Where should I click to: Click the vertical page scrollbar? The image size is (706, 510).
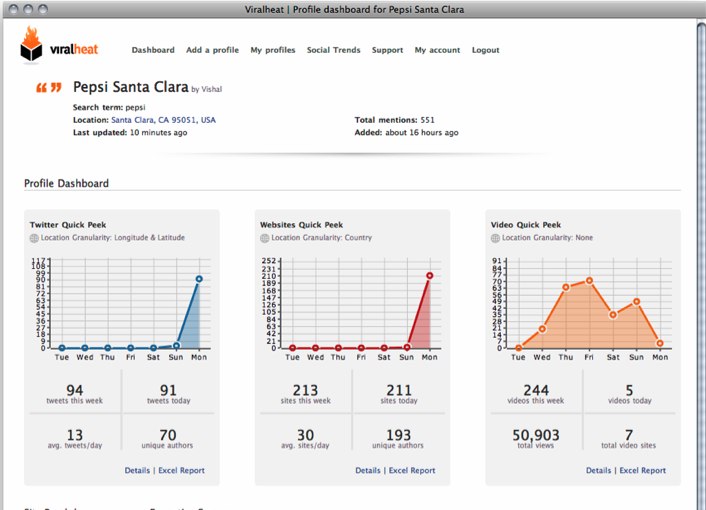point(701,266)
